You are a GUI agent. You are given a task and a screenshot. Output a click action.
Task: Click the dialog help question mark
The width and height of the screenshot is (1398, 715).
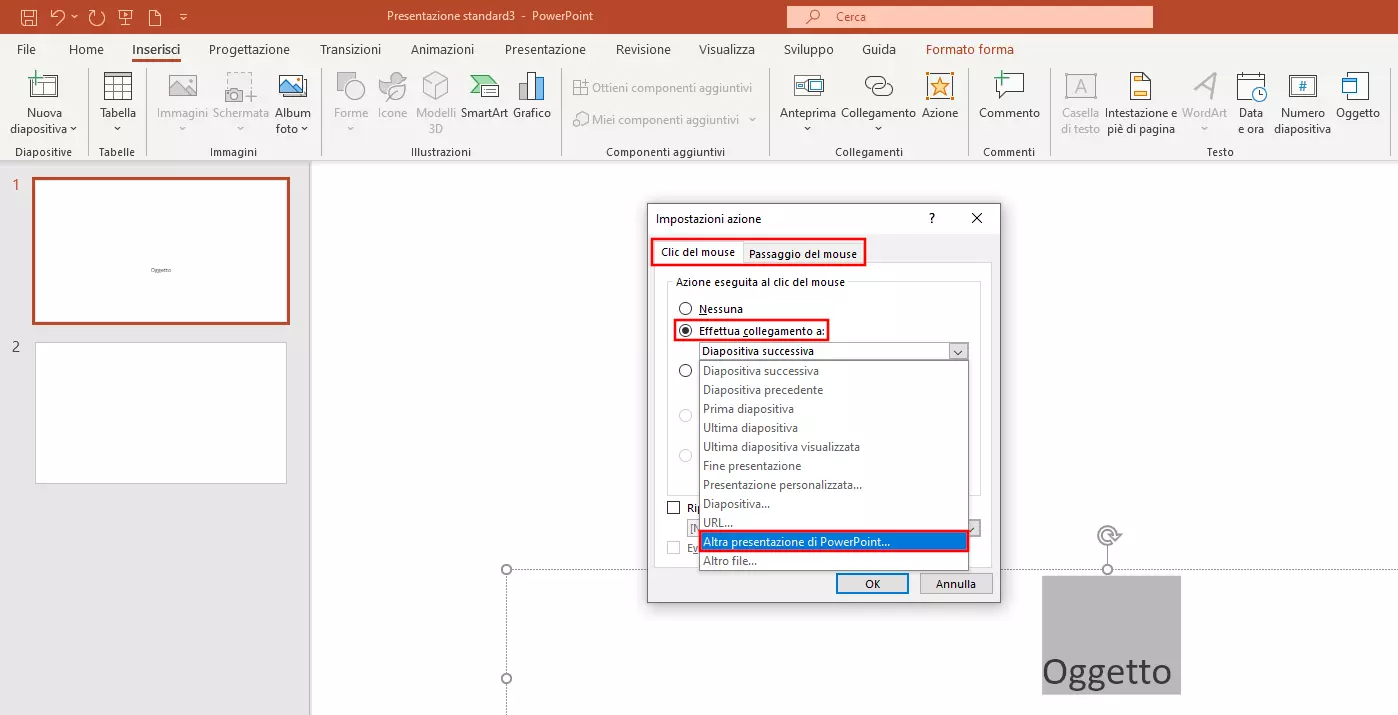[932, 218]
